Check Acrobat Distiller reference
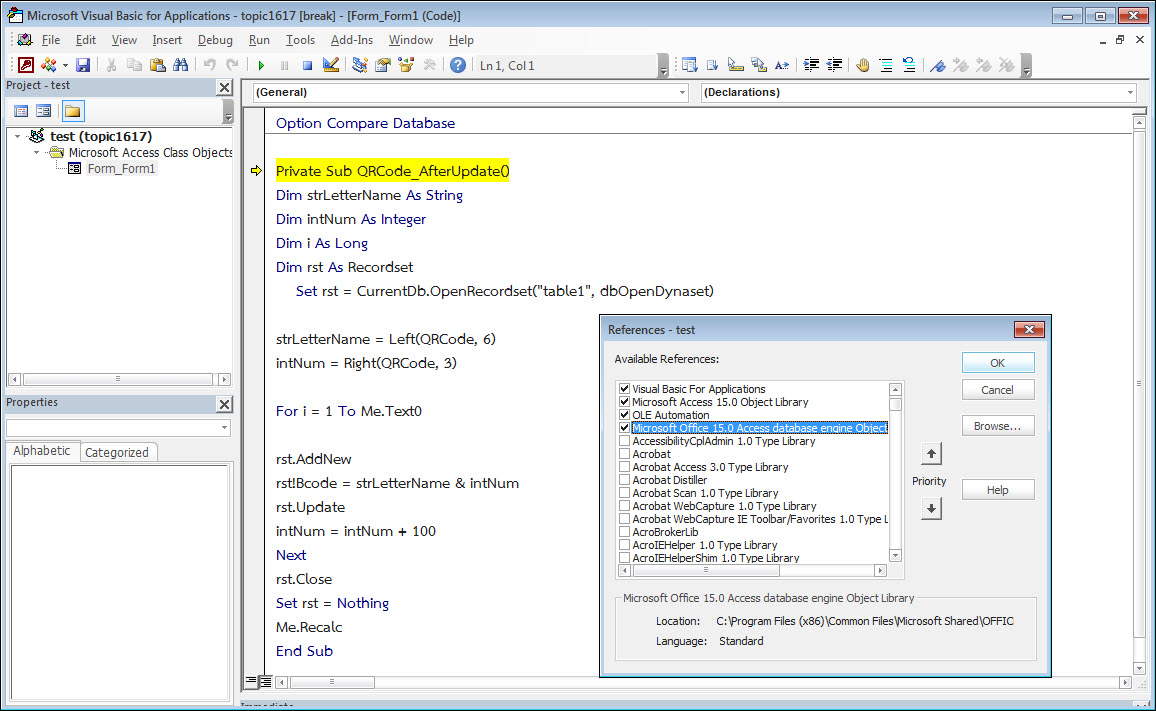The width and height of the screenshot is (1156, 711). (624, 480)
